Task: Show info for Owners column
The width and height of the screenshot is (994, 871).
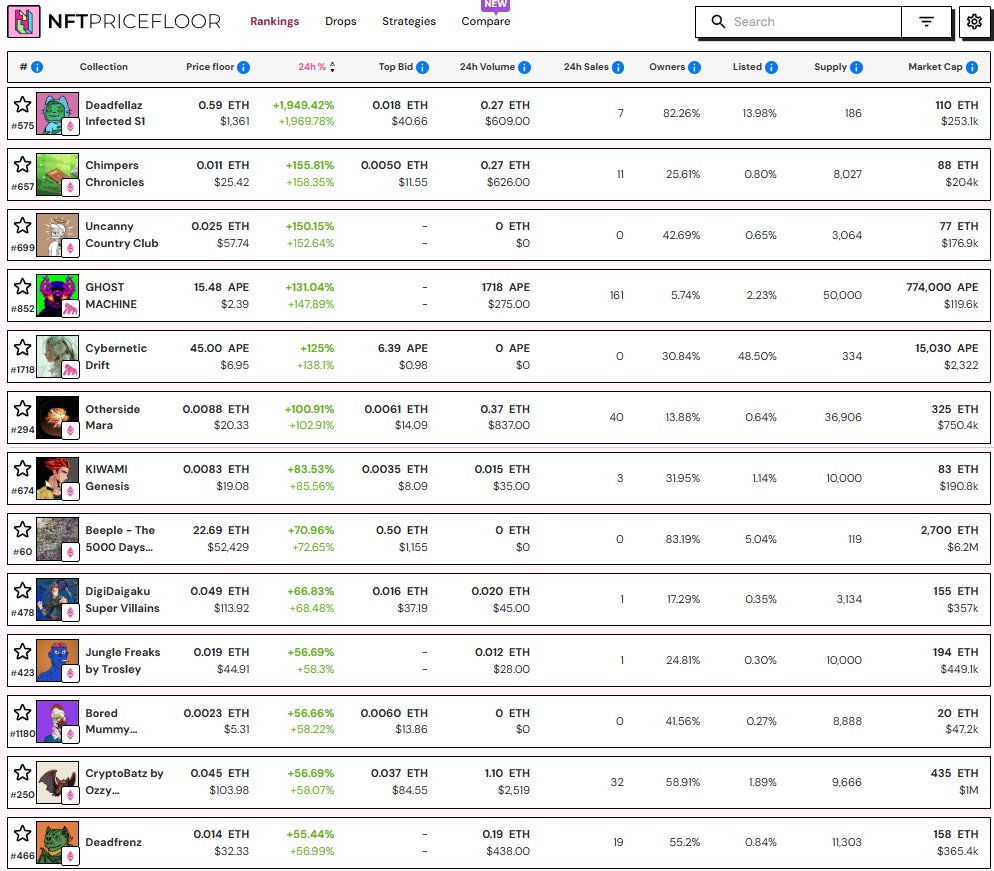Action: (x=694, y=67)
